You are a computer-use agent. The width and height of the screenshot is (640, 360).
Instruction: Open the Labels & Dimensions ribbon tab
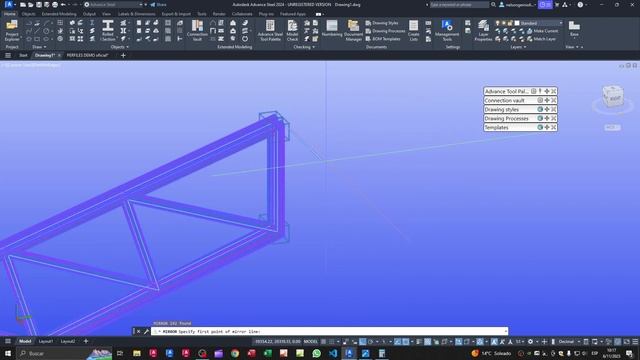pos(136,14)
